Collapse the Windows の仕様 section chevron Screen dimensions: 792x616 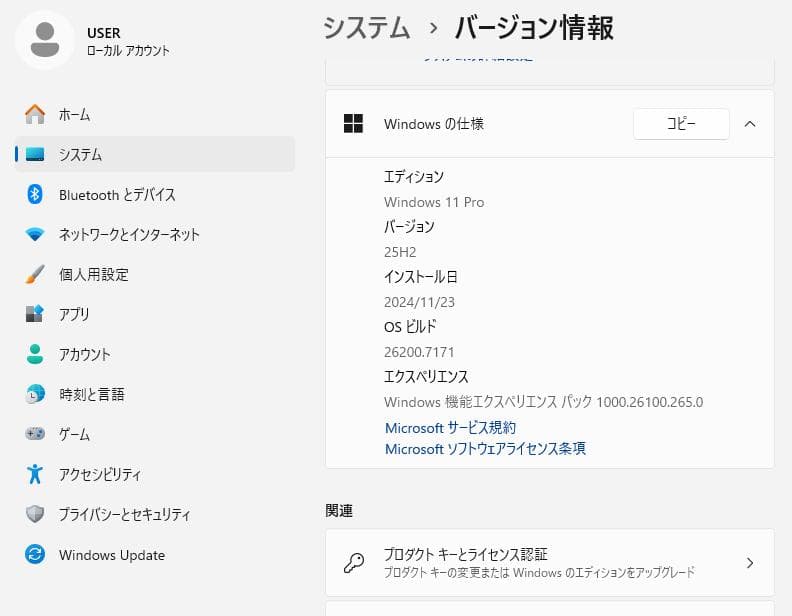tap(750, 124)
